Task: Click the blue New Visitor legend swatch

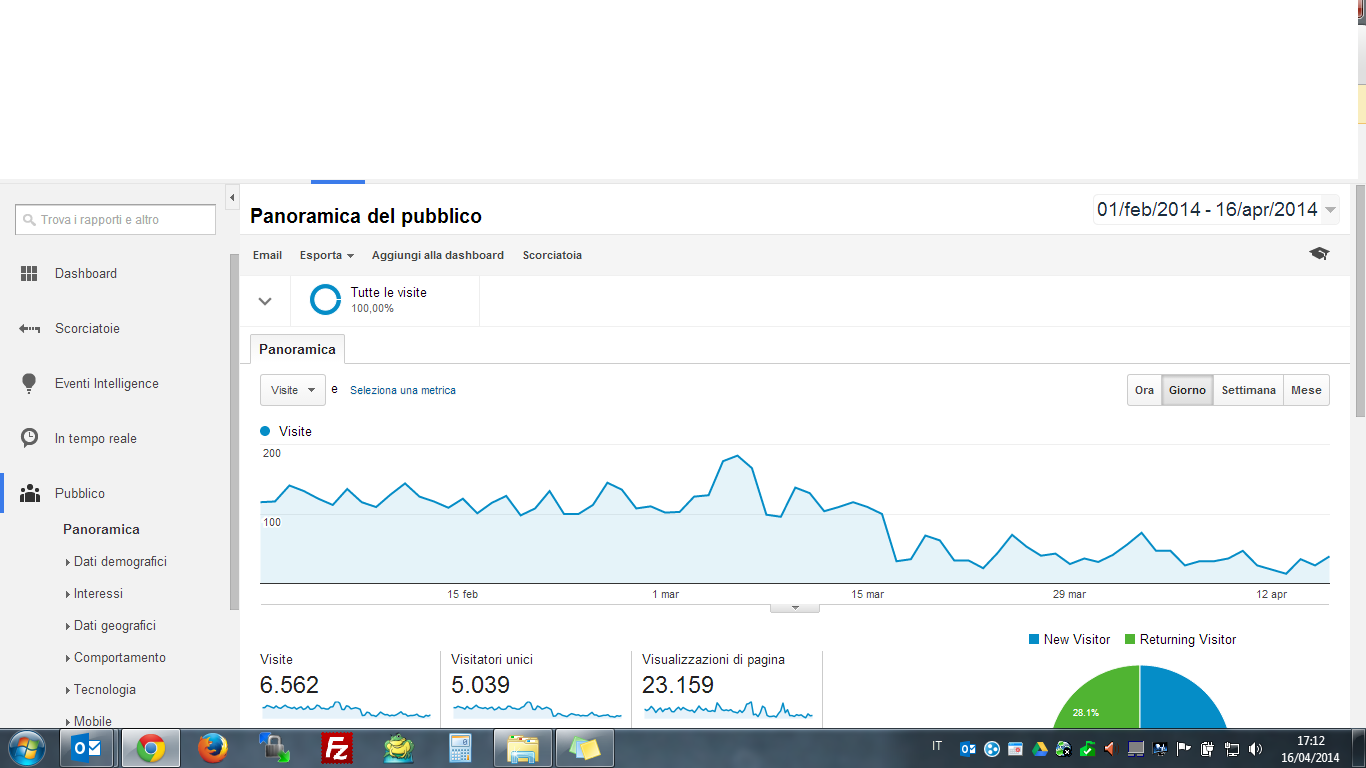Action: coord(1034,639)
